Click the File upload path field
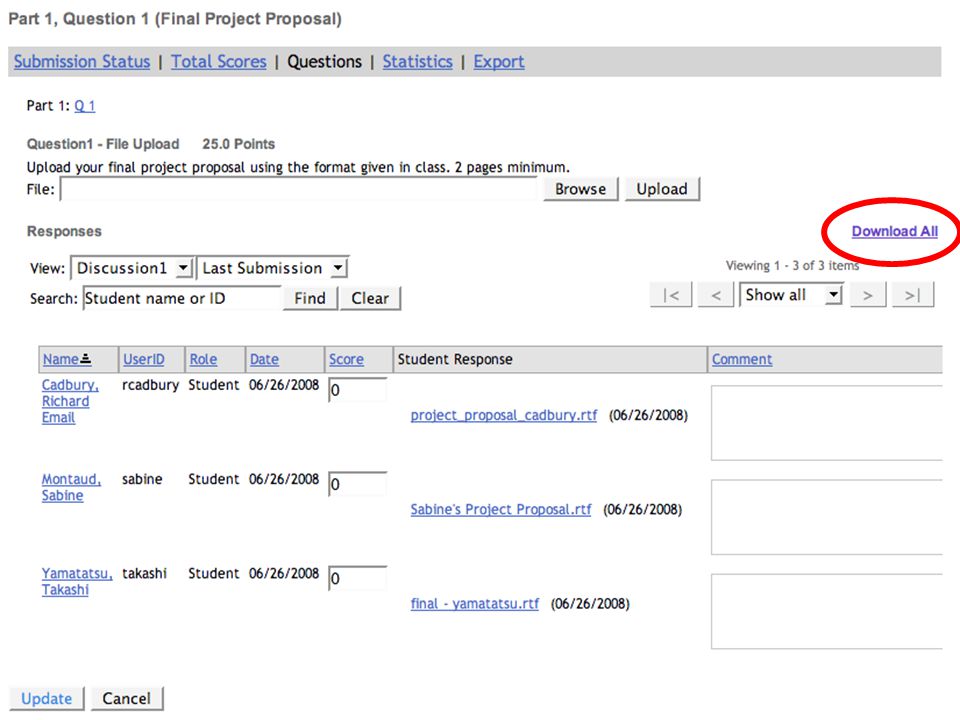This screenshot has width=960, height=720. pos(299,189)
